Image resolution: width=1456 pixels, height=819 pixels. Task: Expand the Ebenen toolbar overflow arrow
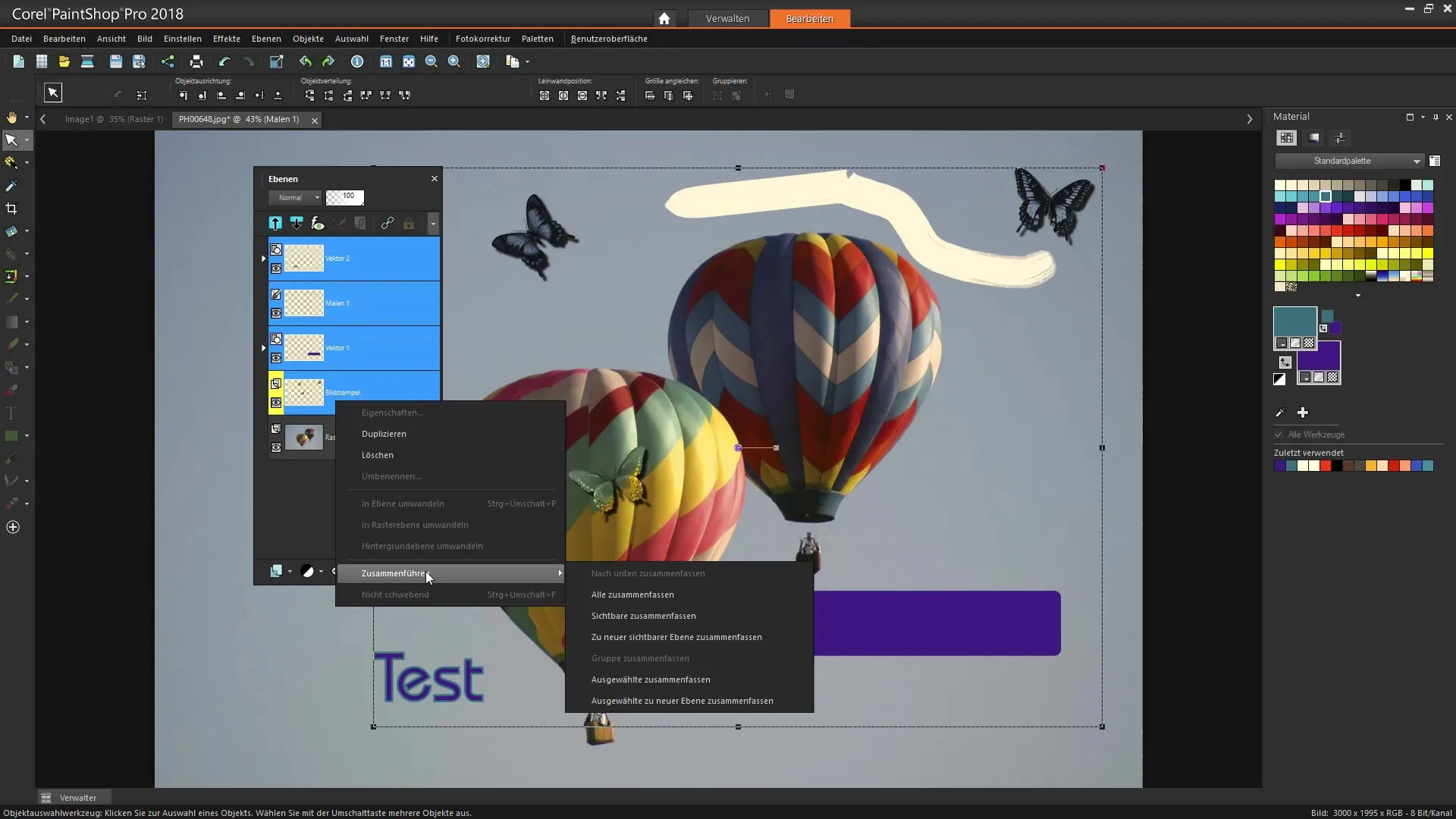pos(433,224)
